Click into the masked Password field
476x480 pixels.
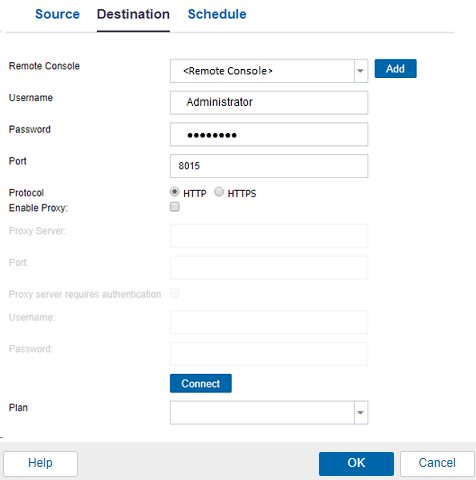(269, 134)
